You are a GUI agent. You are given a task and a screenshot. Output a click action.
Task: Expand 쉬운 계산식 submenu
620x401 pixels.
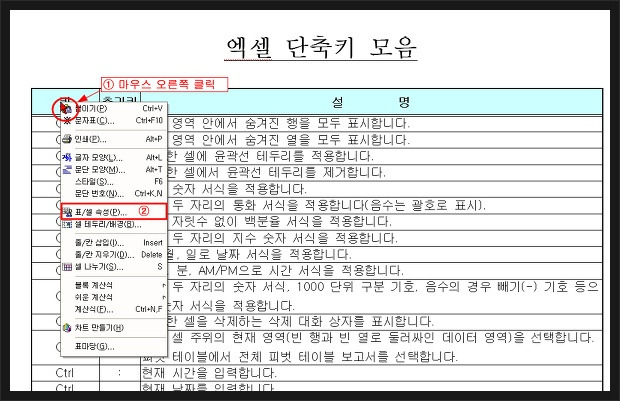click(x=114, y=297)
